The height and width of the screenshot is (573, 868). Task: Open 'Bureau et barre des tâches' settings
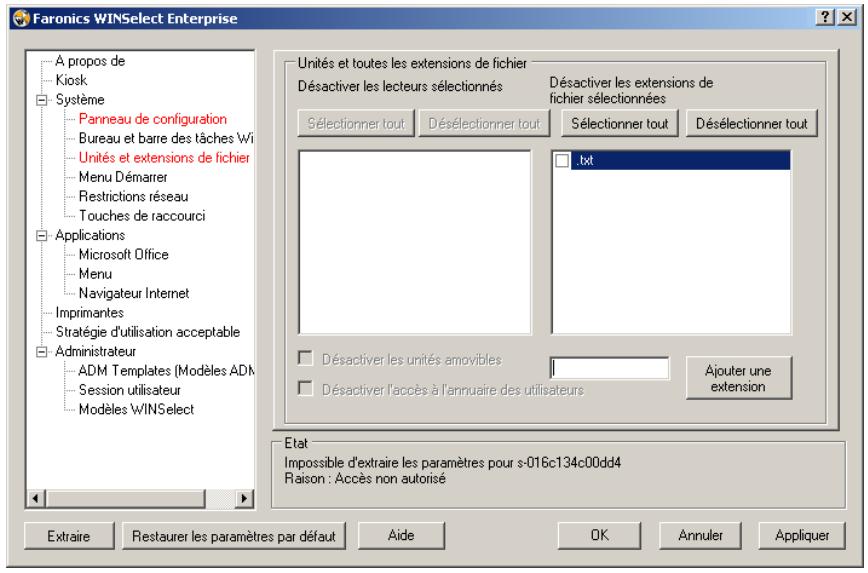[166, 138]
